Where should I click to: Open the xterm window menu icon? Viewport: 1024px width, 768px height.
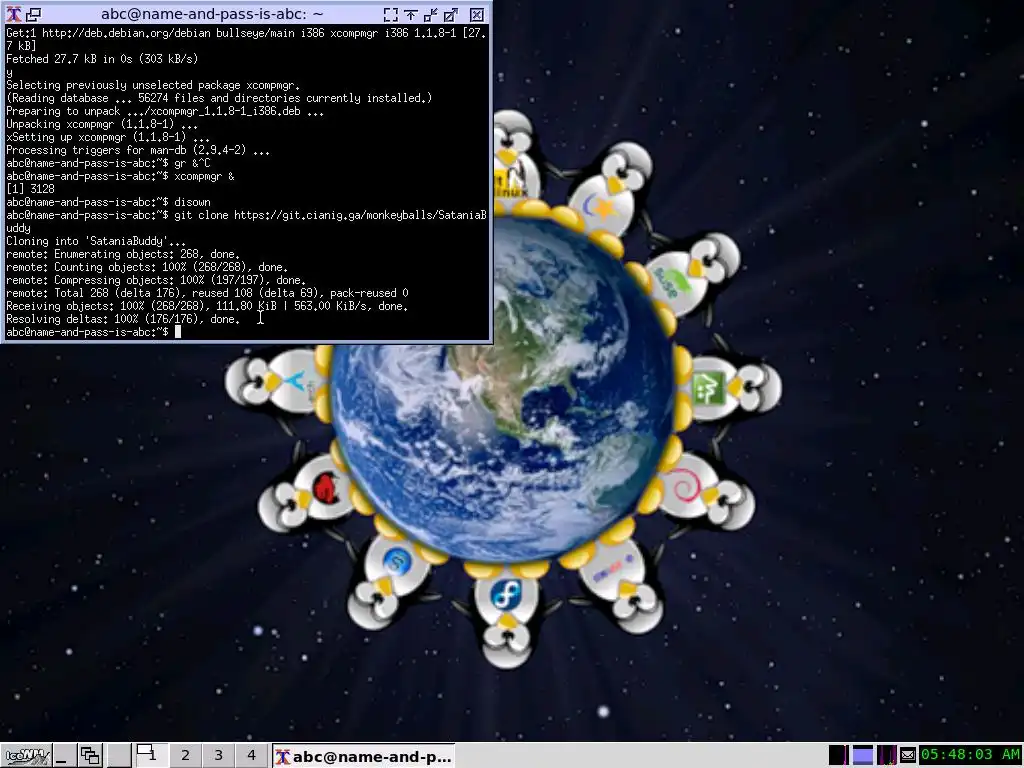click(x=13, y=14)
